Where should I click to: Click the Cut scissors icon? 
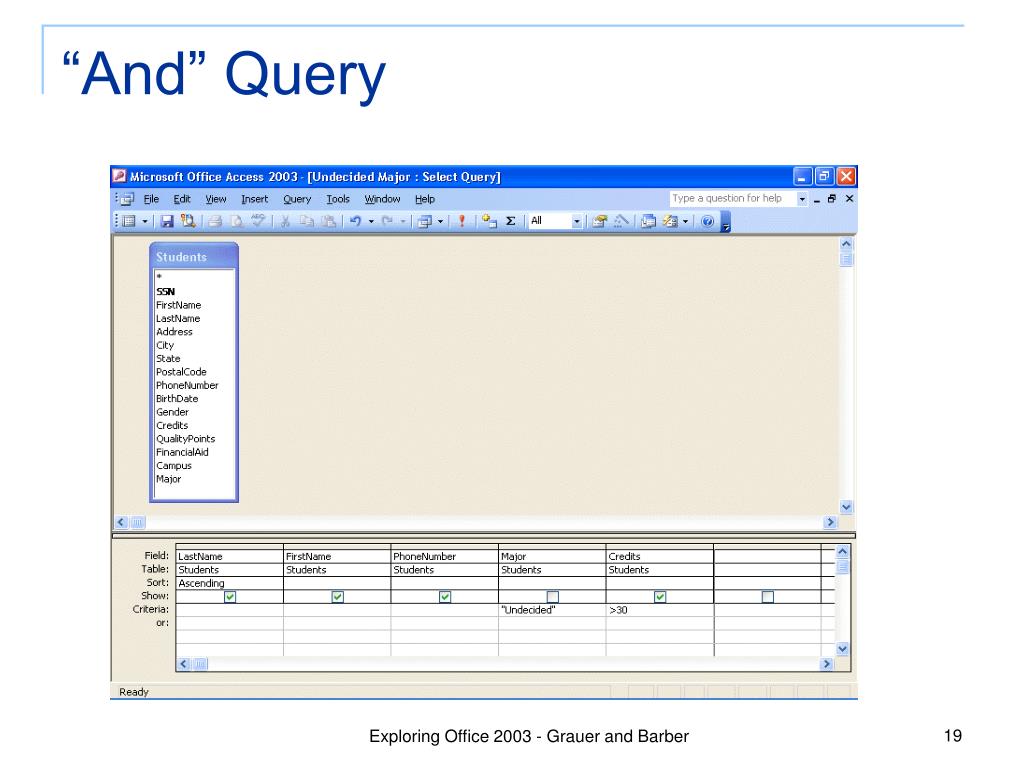pyautogui.click(x=285, y=221)
